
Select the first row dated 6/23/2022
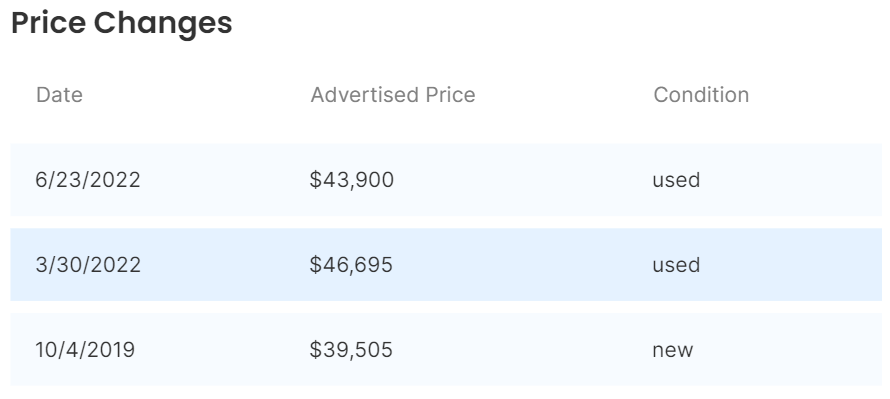(446, 180)
